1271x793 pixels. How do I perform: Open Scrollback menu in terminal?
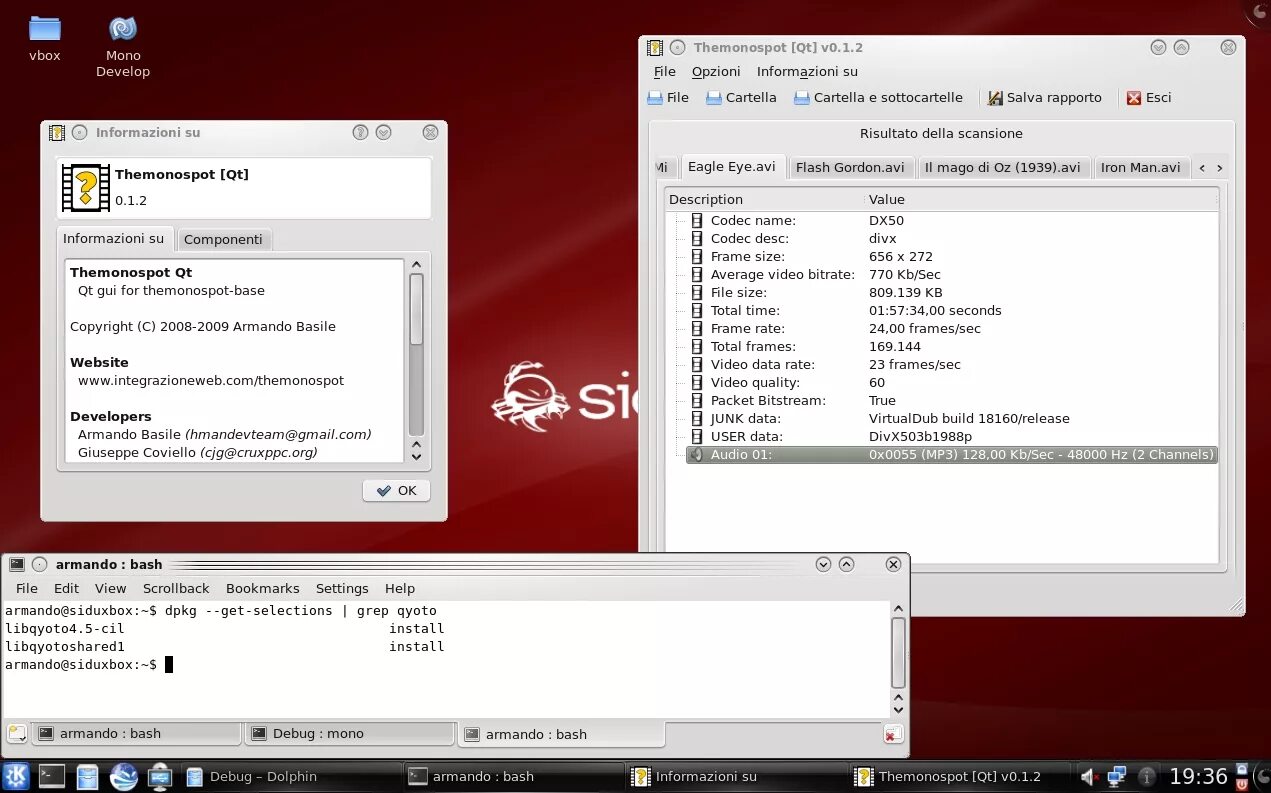click(176, 588)
